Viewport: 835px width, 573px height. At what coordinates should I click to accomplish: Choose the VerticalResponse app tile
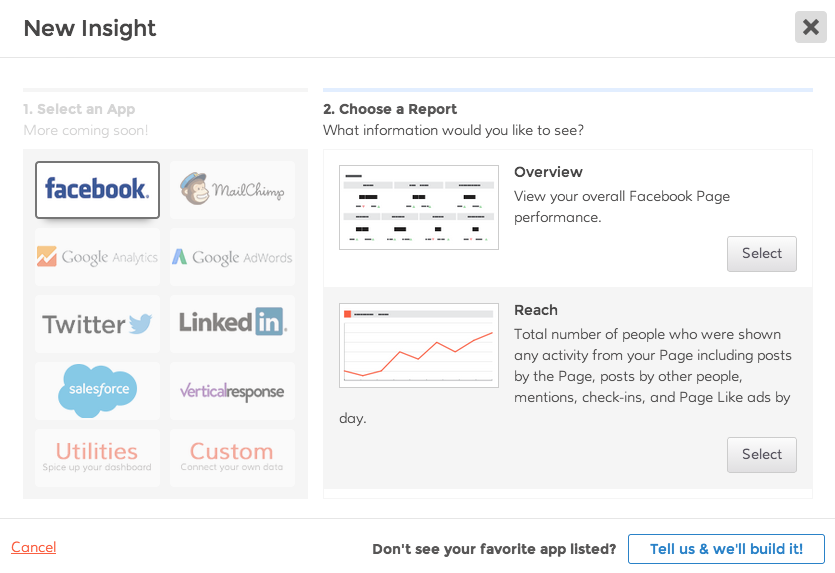232,391
